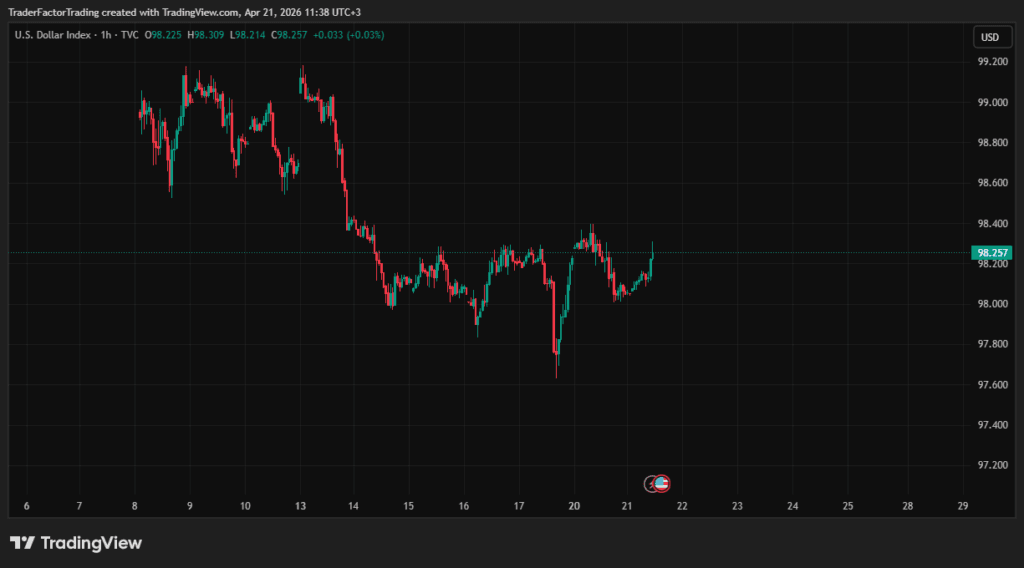Click the 98.257 current price label
The height and width of the screenshot is (568, 1024).
(x=991, y=253)
